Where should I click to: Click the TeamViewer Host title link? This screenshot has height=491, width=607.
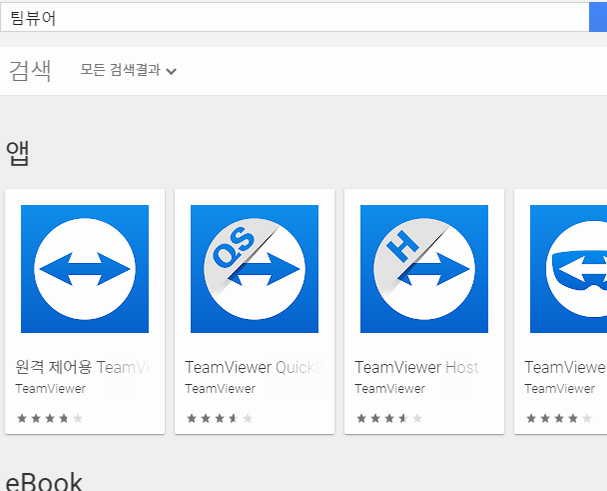coord(417,367)
